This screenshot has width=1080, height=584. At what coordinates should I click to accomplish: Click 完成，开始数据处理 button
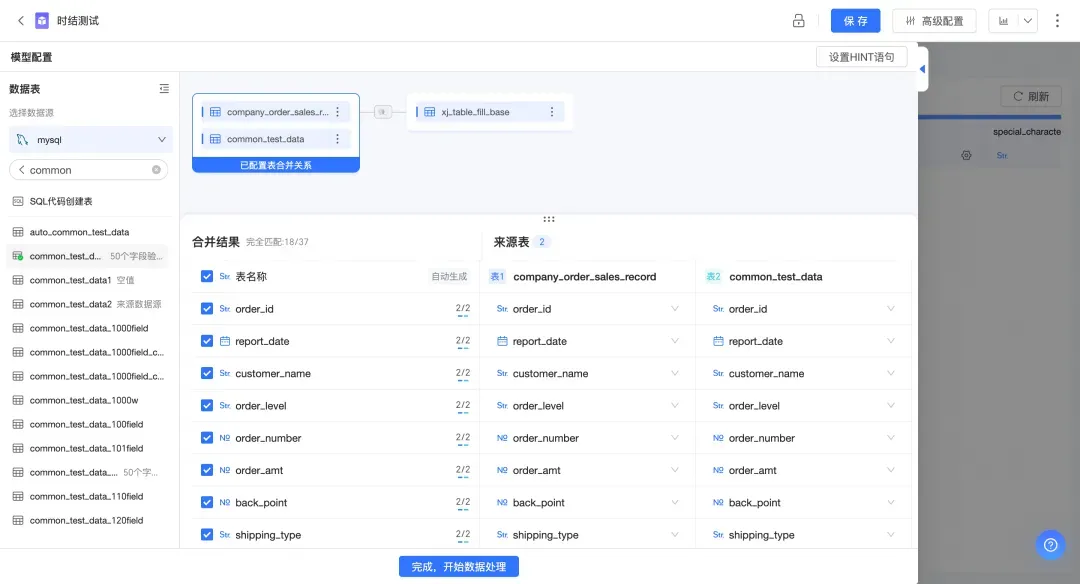[458, 567]
